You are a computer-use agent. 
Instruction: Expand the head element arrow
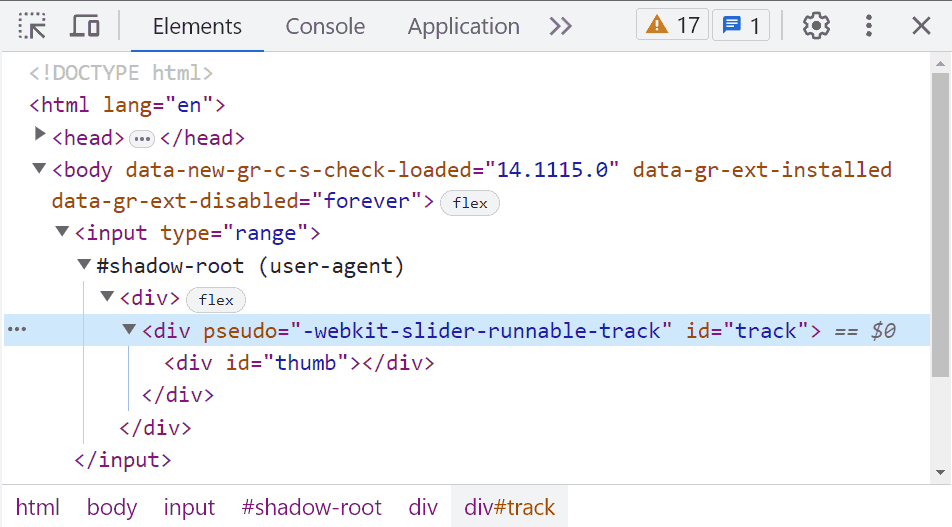[39, 134]
